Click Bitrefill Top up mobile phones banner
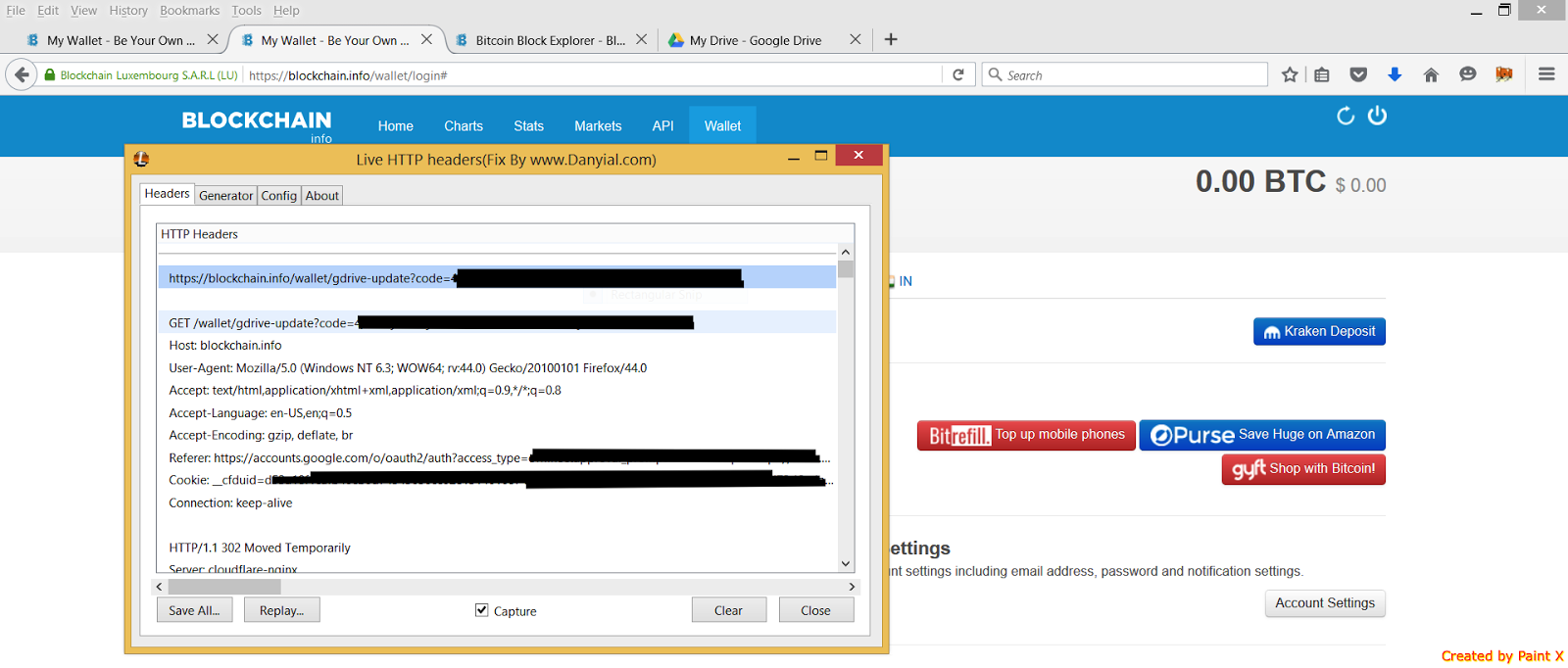The width and height of the screenshot is (1568, 668). 1026,435
